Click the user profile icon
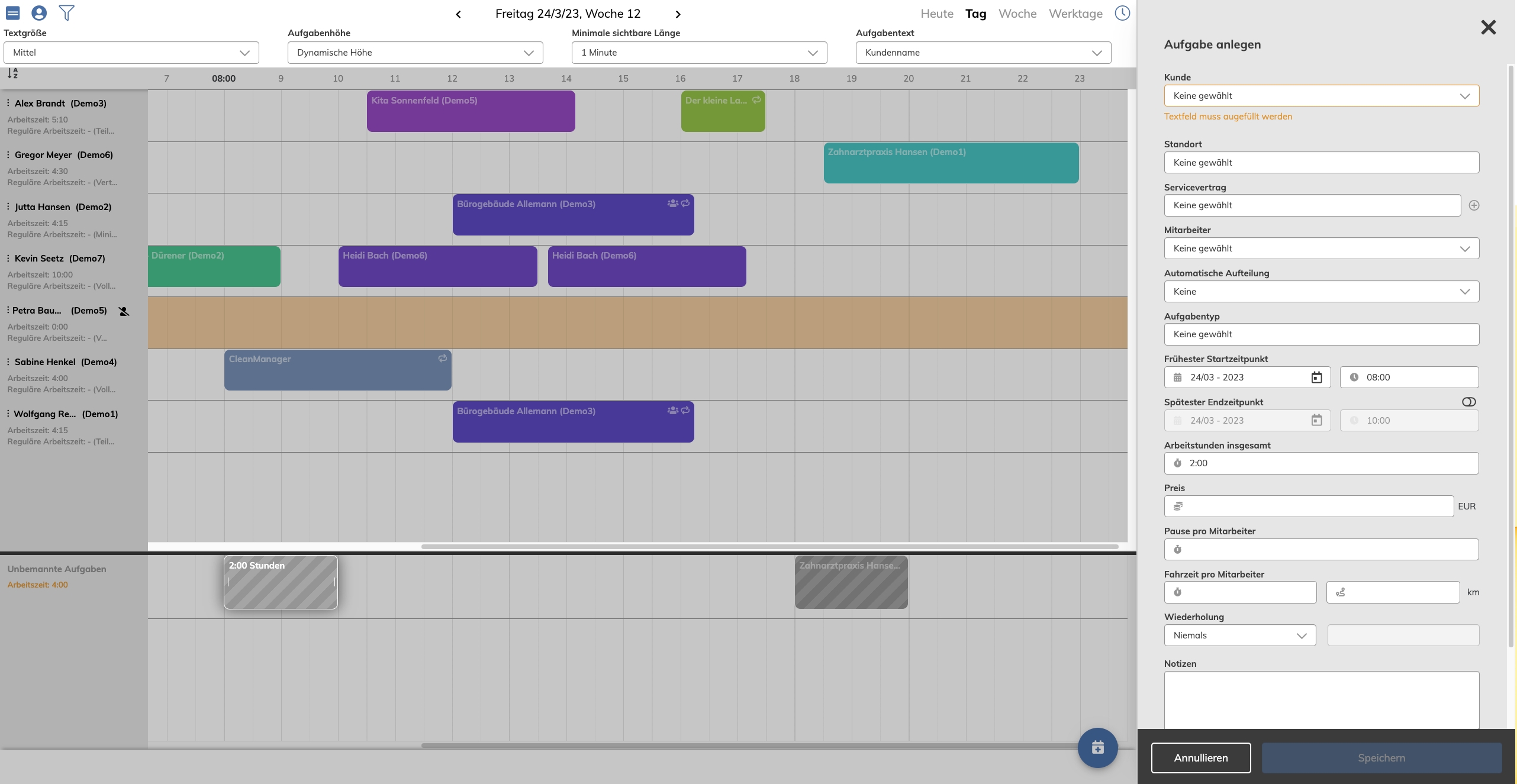Viewport: 1517px width, 784px height. pos(39,13)
